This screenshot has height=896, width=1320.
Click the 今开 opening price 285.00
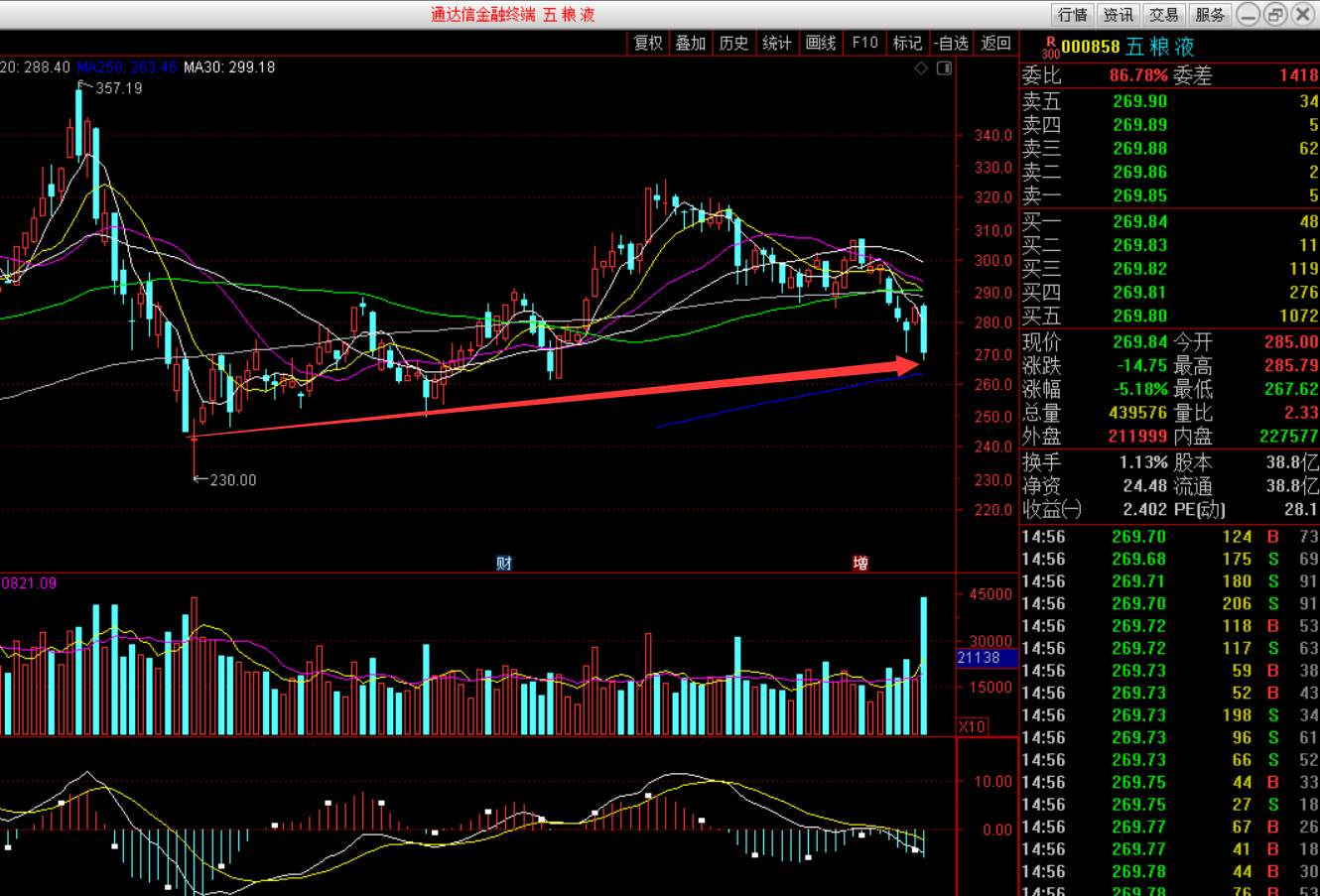pos(1291,342)
